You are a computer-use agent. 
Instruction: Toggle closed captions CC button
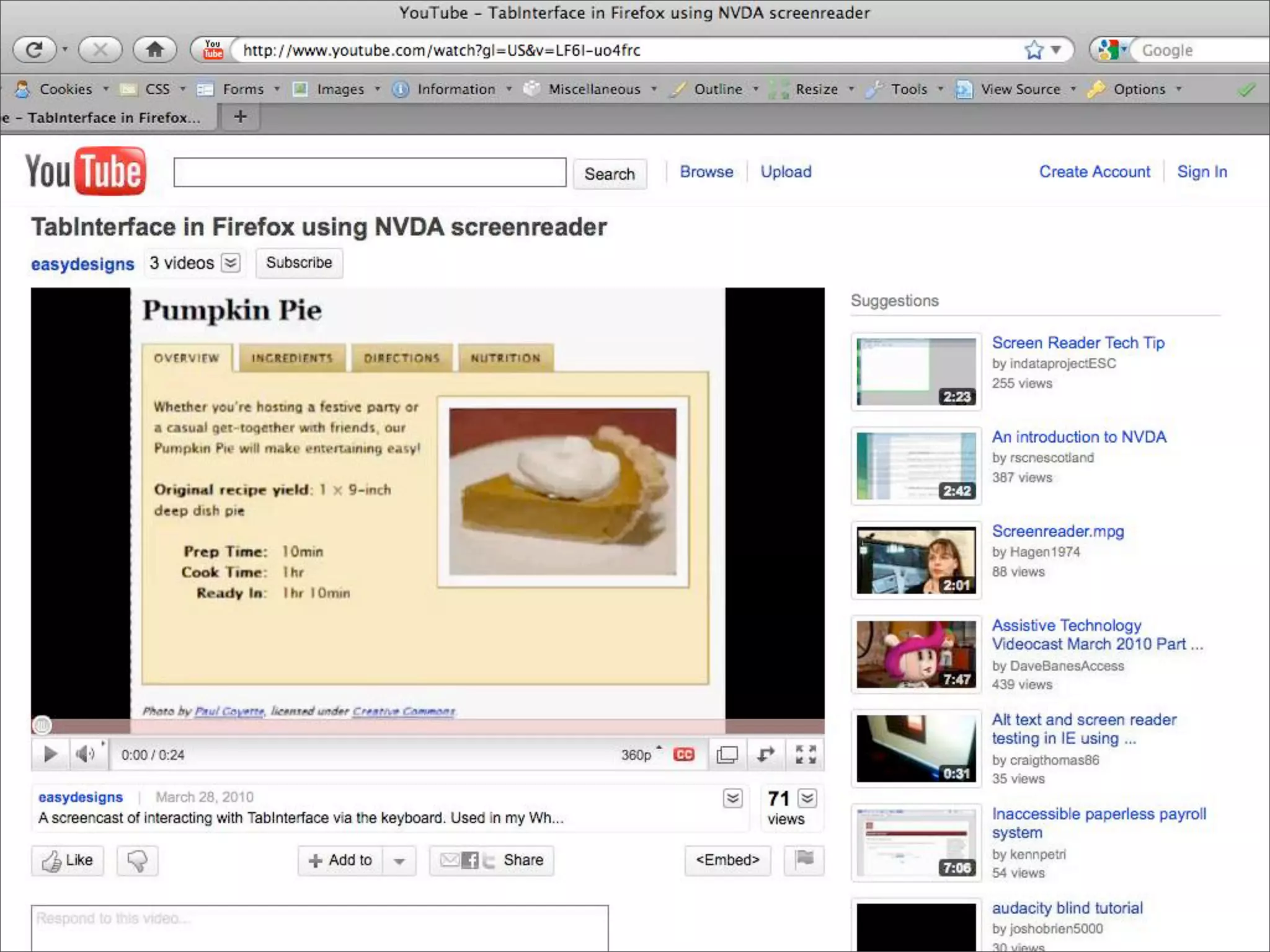tap(684, 754)
